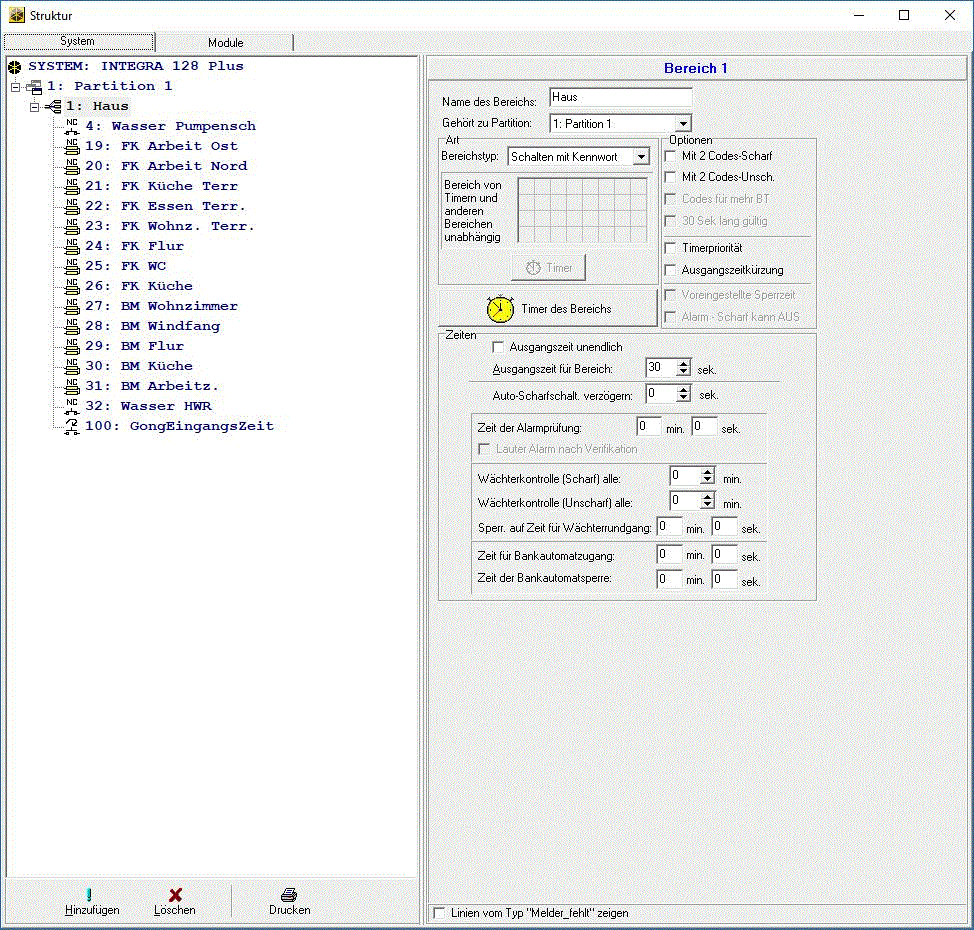Click the red X Löschen icon

(x=175, y=895)
